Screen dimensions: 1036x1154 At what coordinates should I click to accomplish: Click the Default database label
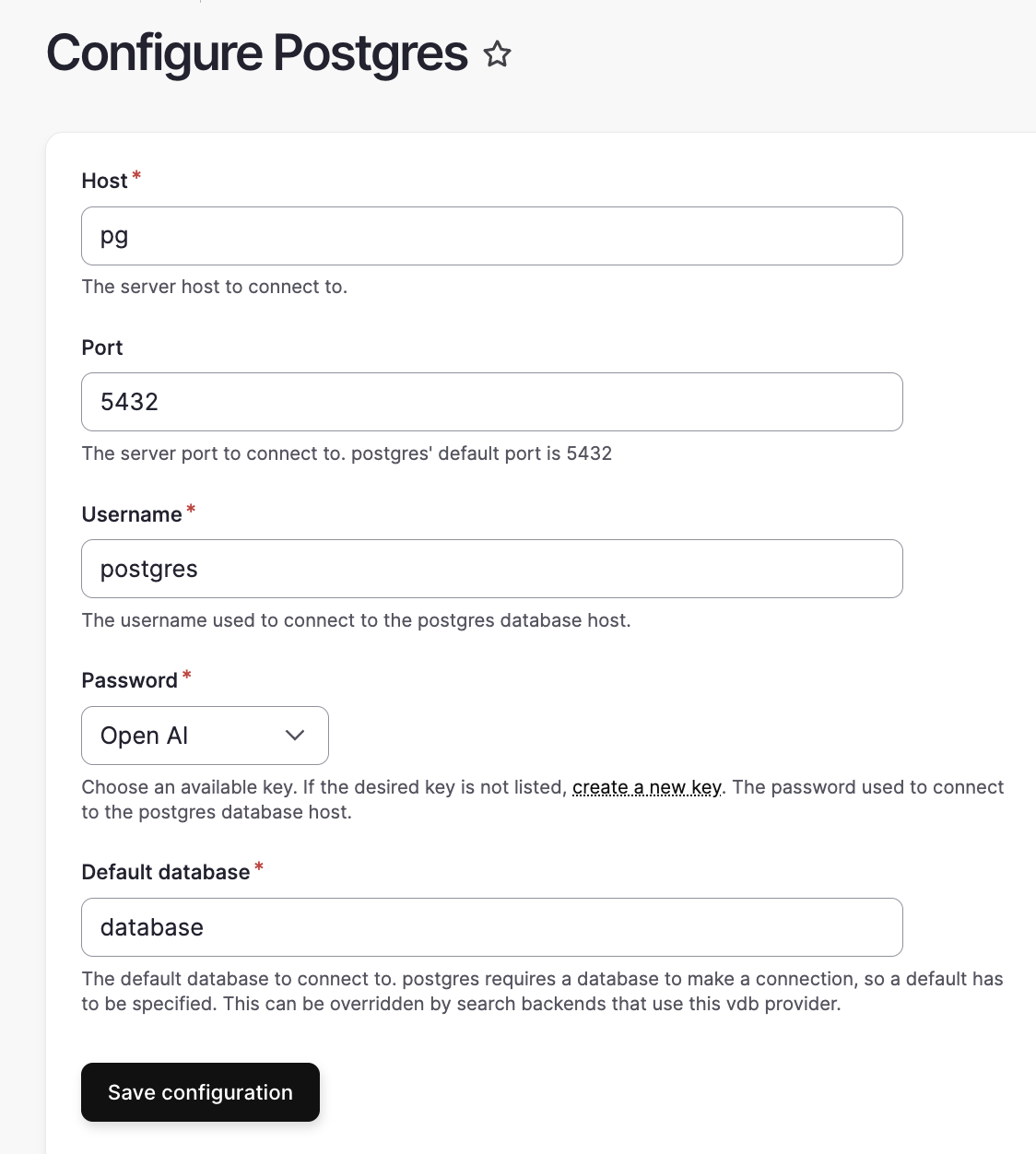pyautogui.click(x=164, y=872)
